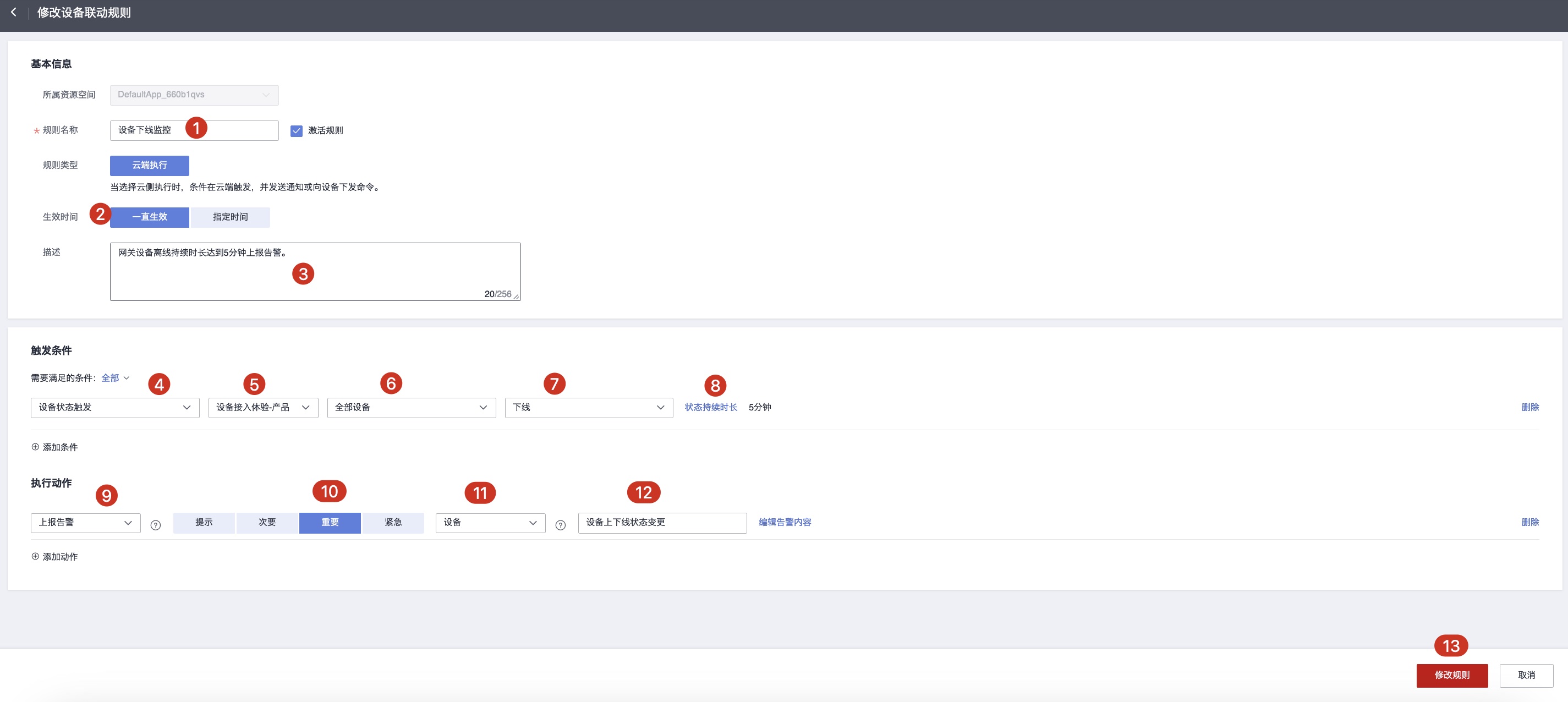Click help icon beside 设备 dropdown
1568x702 pixels.
(561, 525)
